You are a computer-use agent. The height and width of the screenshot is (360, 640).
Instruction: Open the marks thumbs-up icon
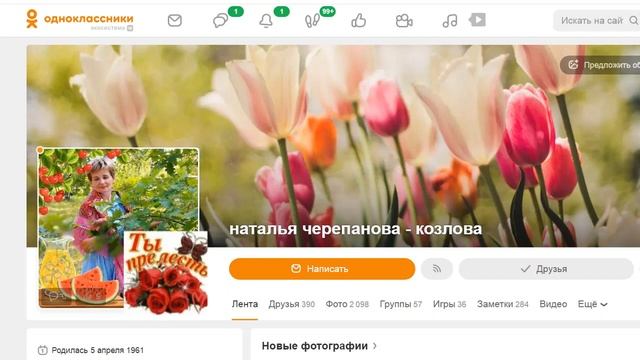358,20
